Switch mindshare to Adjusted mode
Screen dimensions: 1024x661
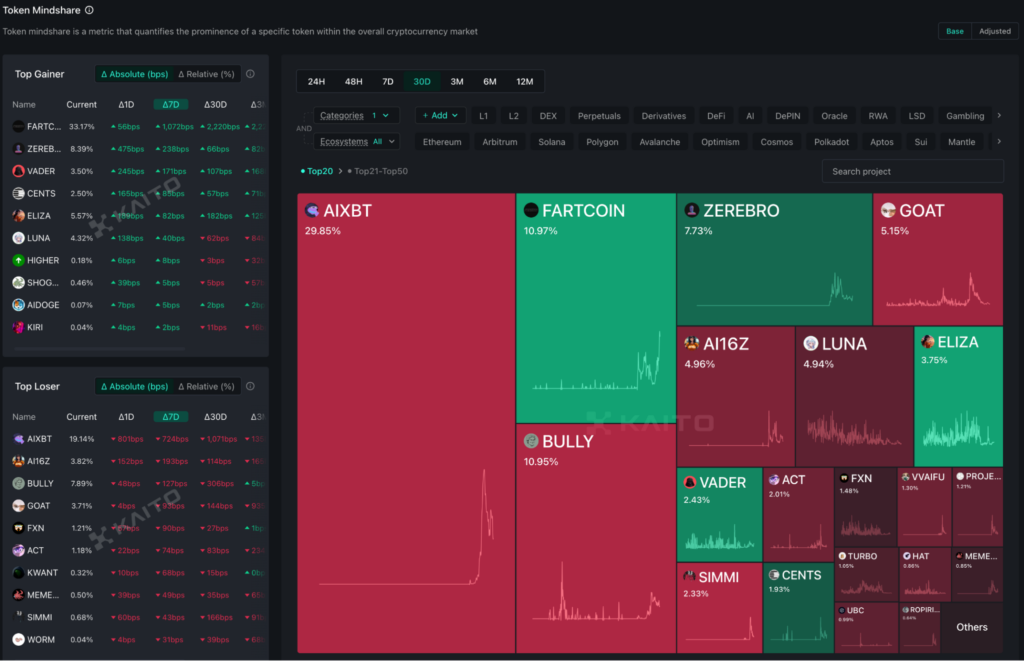[995, 31]
